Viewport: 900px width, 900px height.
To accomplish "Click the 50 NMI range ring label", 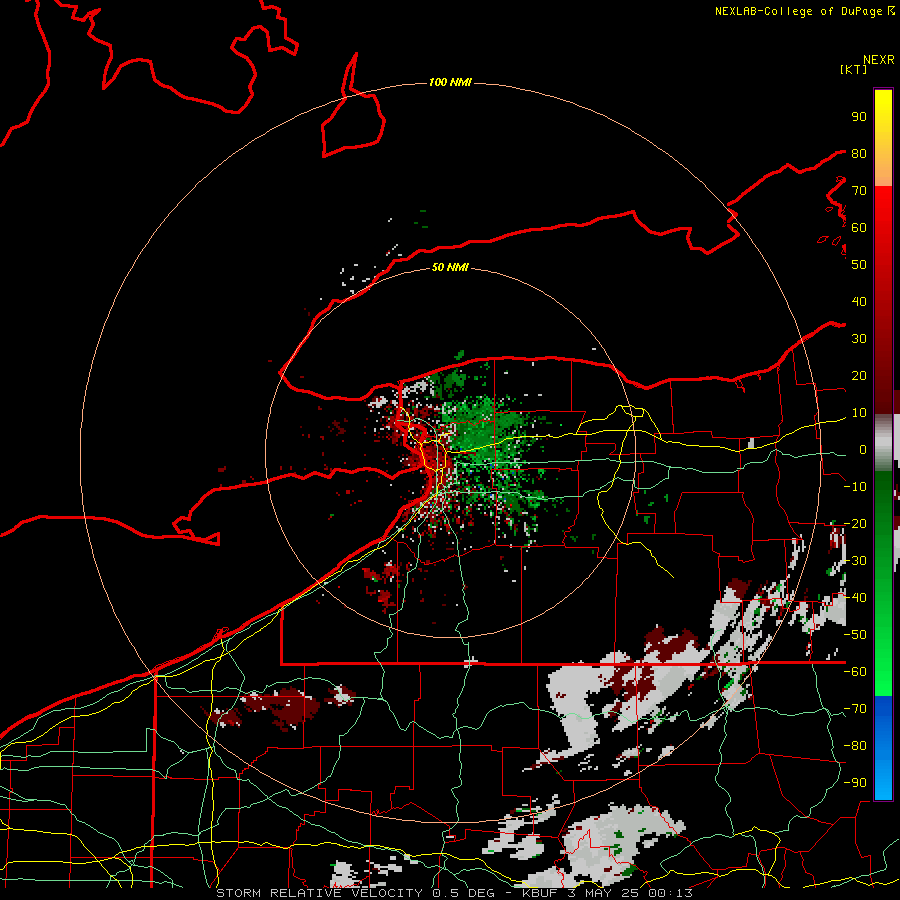I will pyautogui.click(x=450, y=267).
